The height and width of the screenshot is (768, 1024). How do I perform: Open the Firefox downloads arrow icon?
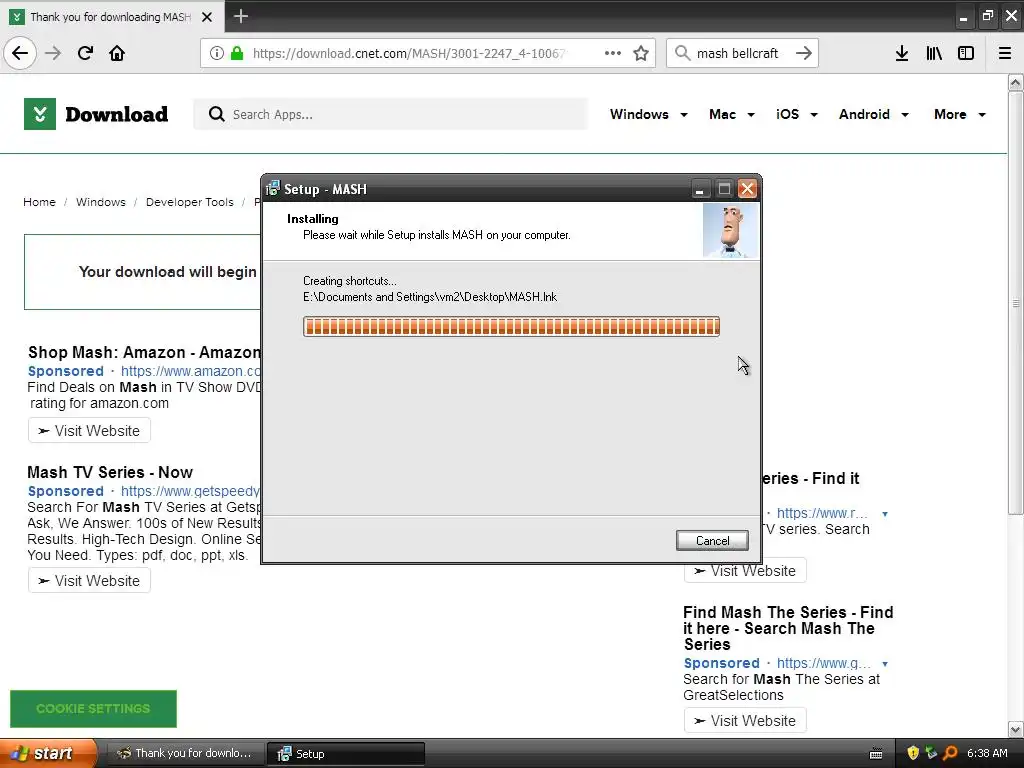(902, 53)
